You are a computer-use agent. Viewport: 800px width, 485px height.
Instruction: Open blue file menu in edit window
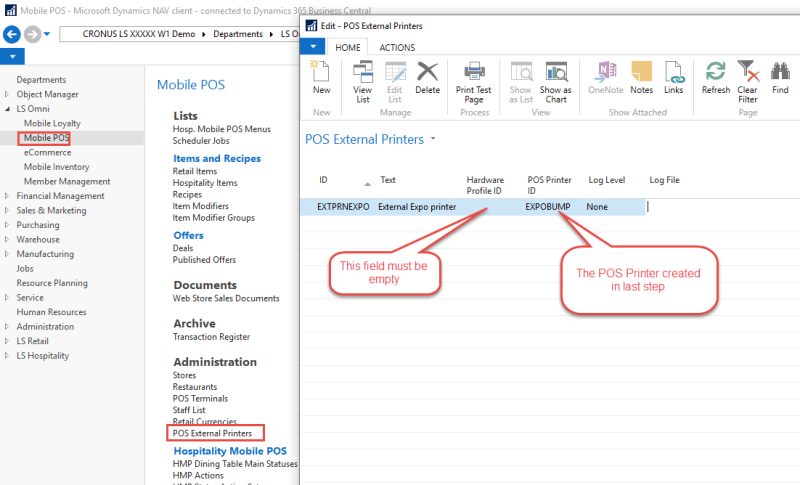tap(313, 46)
